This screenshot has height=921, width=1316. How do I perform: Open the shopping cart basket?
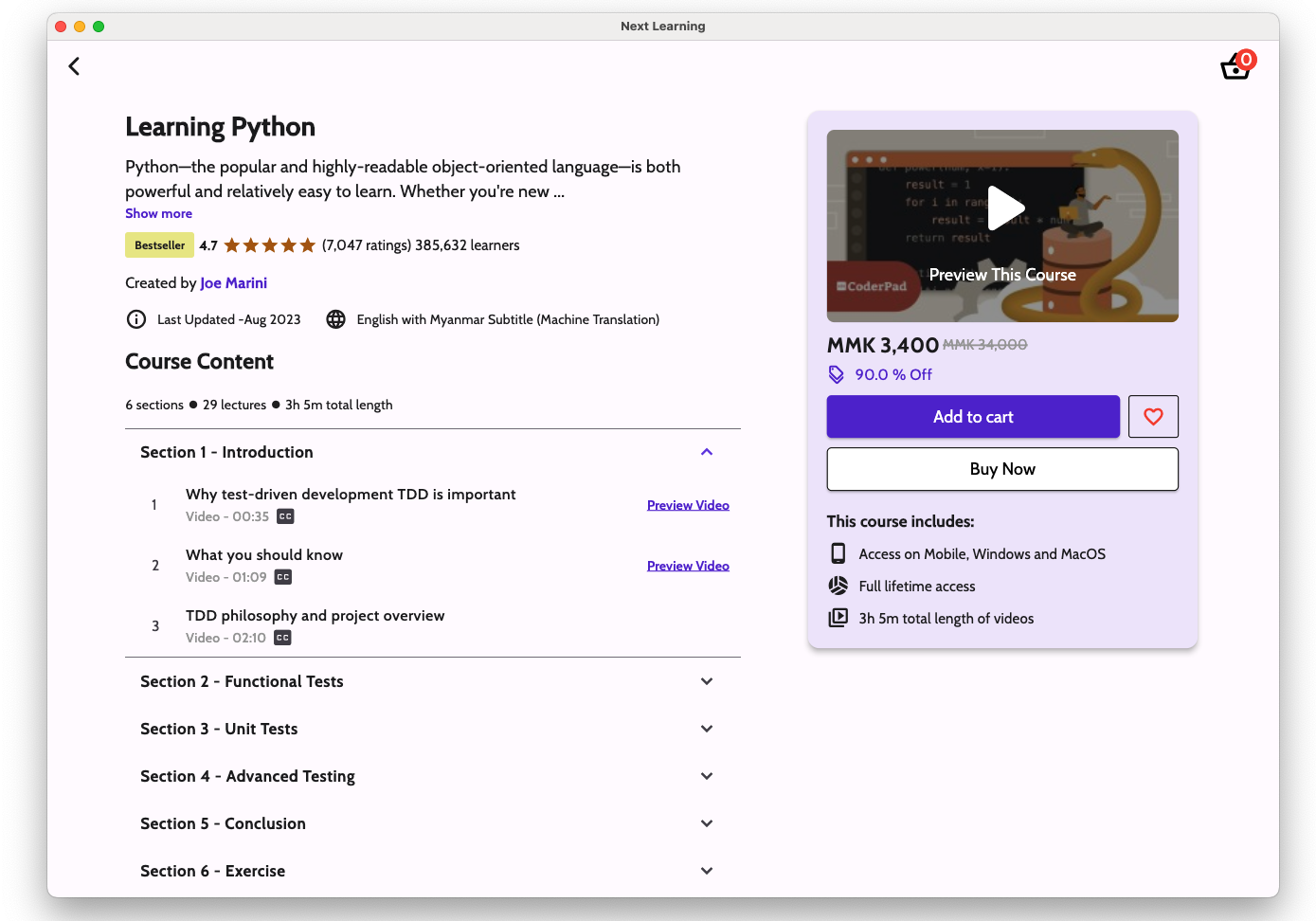pyautogui.click(x=1235, y=66)
